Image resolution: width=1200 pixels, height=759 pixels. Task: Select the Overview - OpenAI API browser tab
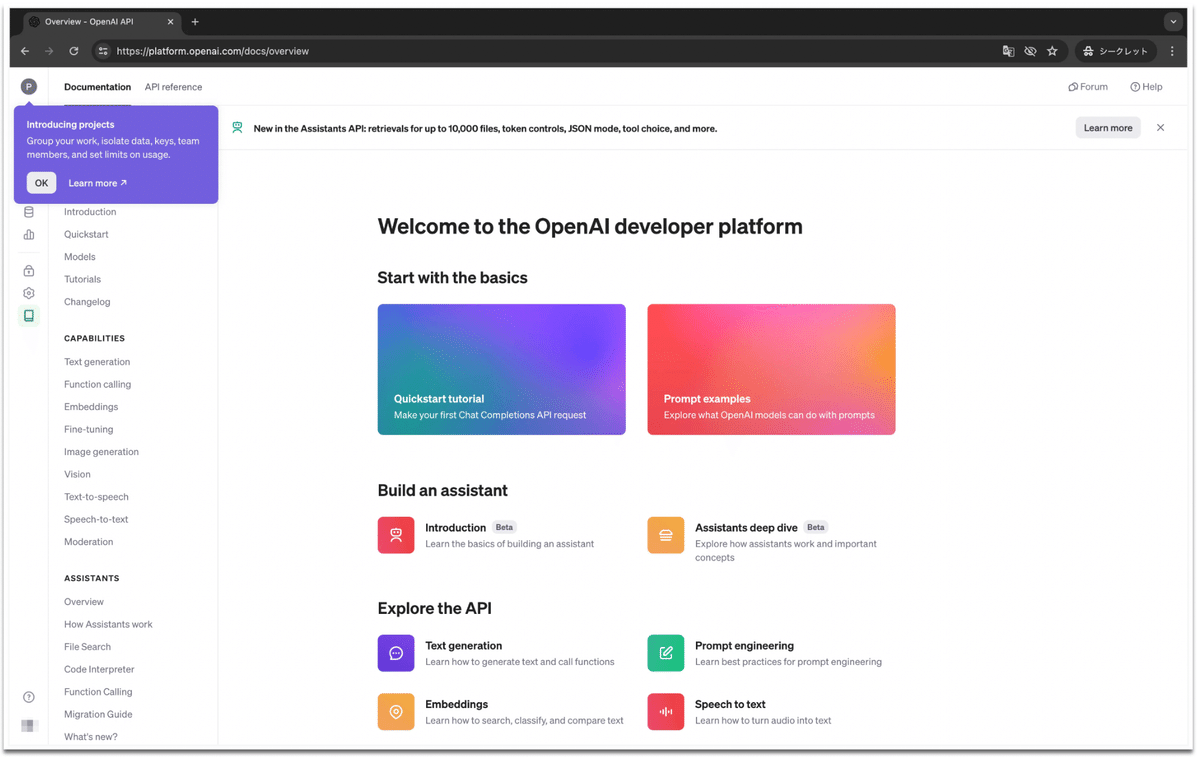click(x=100, y=22)
